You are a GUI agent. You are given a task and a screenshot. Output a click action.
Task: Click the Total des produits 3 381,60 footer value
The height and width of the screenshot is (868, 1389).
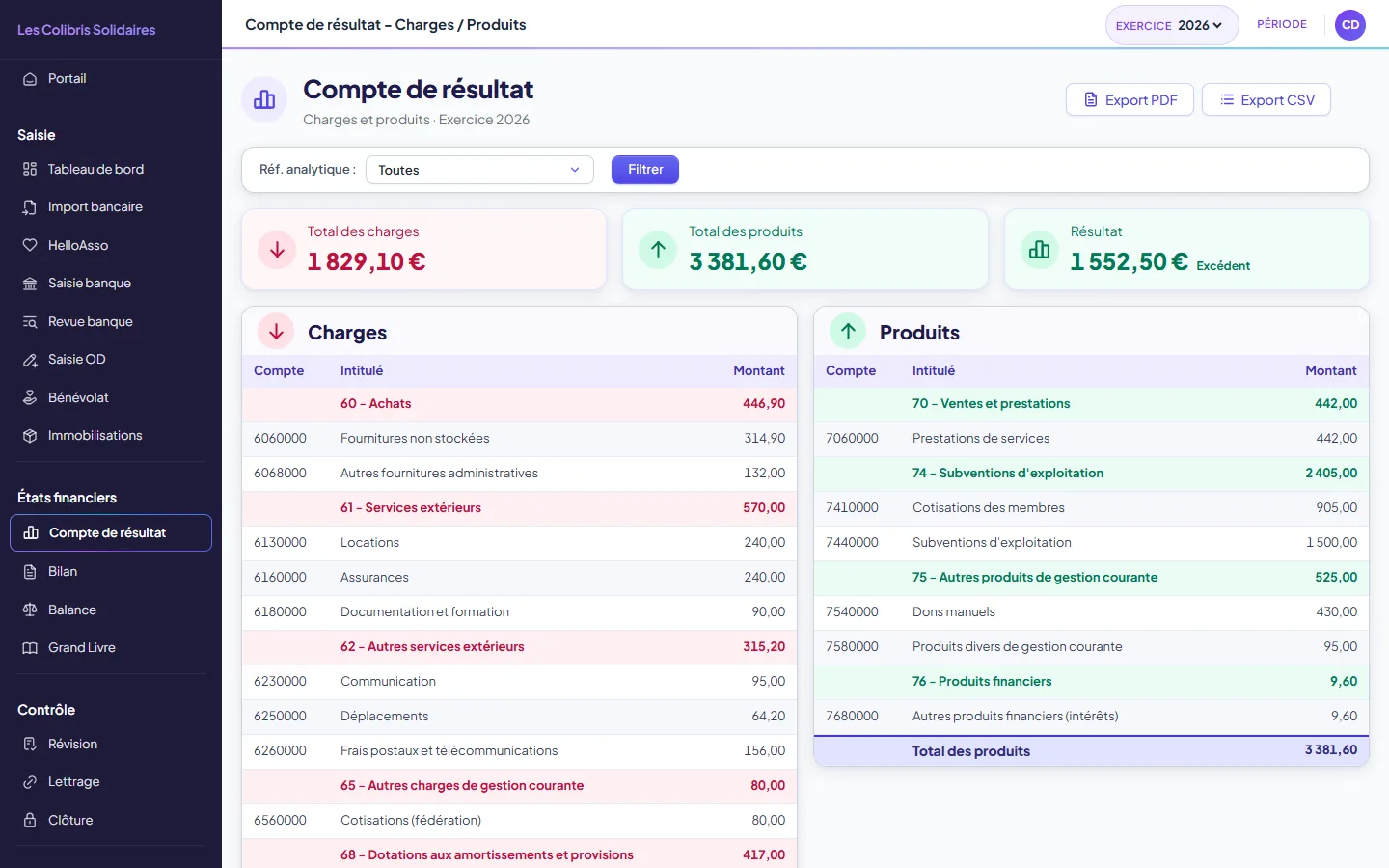pos(1331,750)
